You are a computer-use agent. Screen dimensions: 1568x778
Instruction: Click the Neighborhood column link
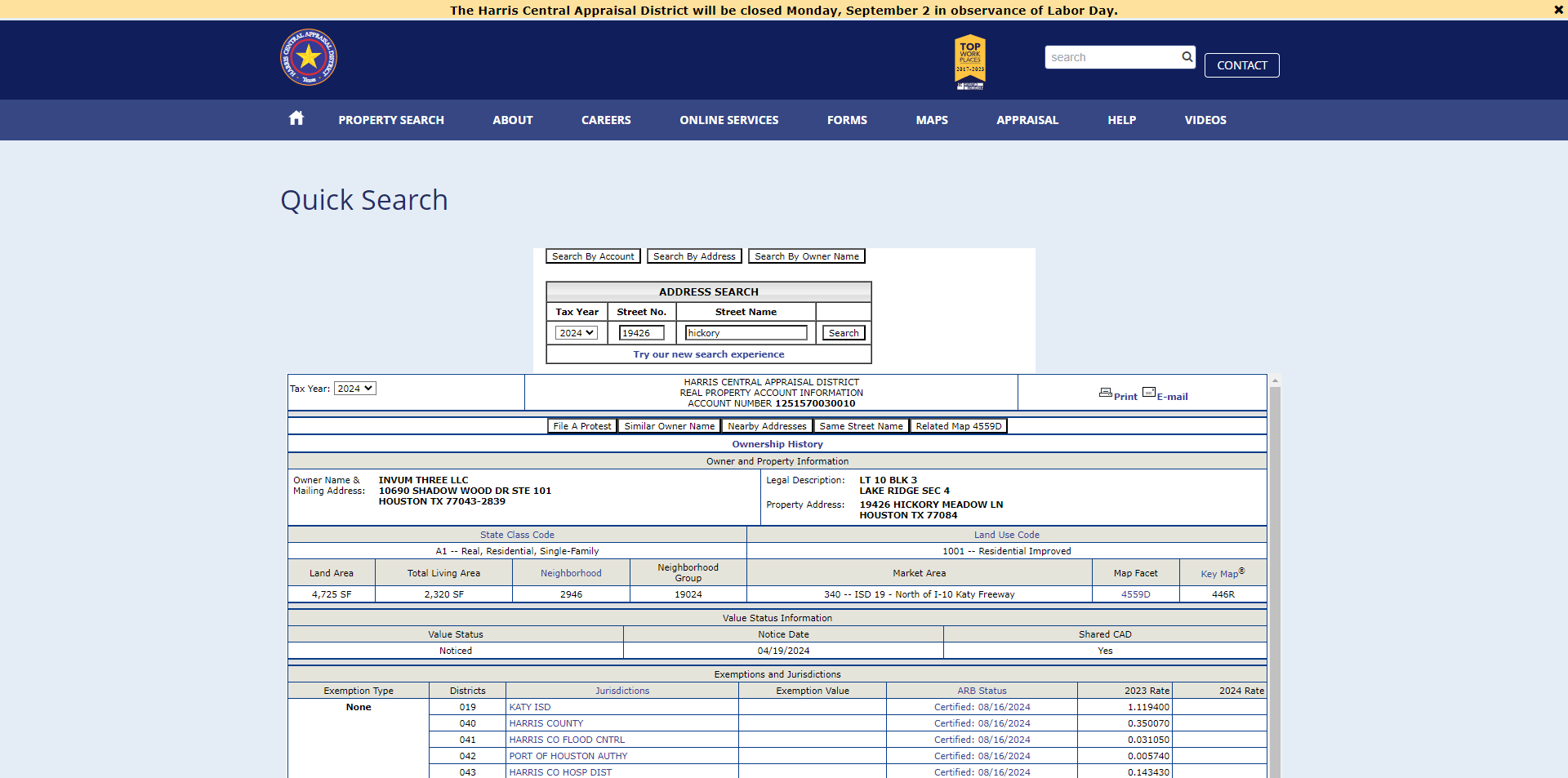571,573
